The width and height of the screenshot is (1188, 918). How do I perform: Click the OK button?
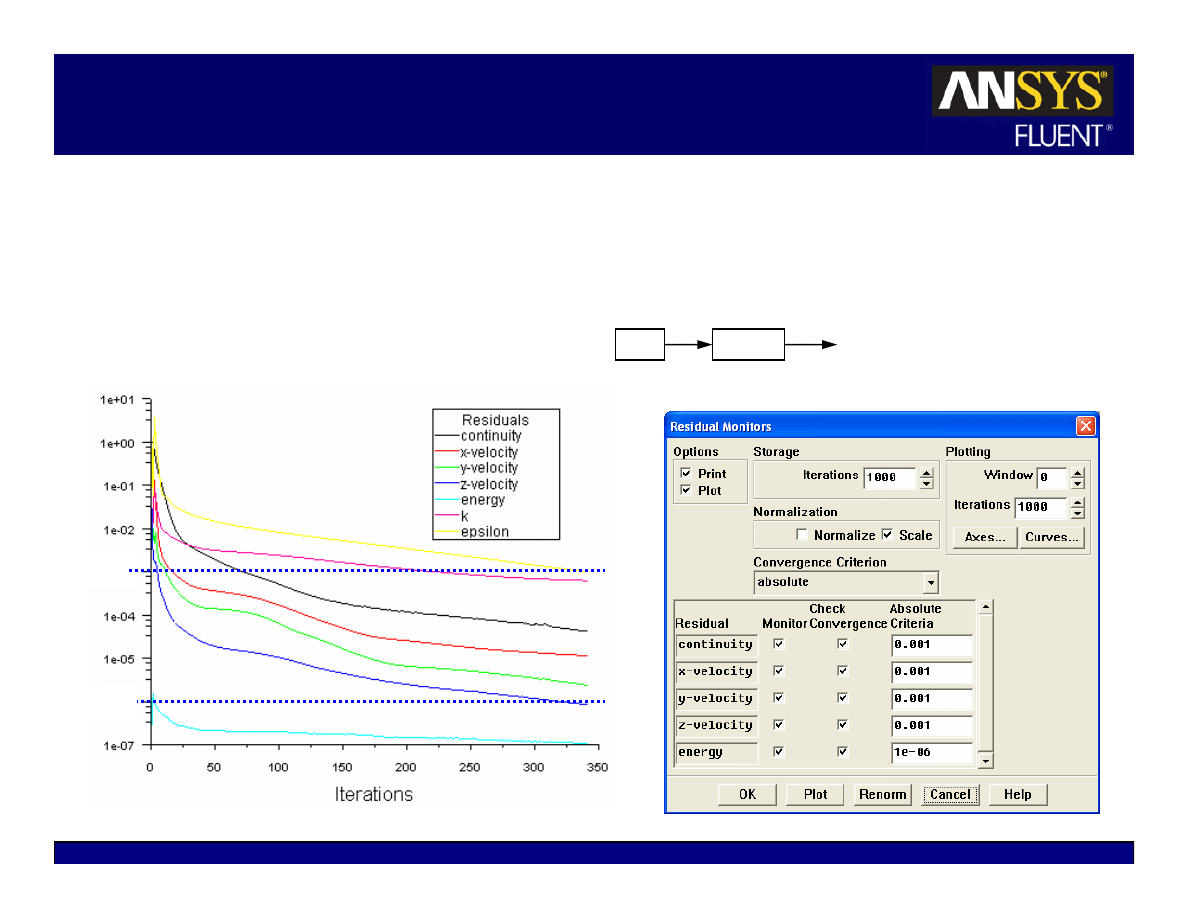[x=748, y=795]
